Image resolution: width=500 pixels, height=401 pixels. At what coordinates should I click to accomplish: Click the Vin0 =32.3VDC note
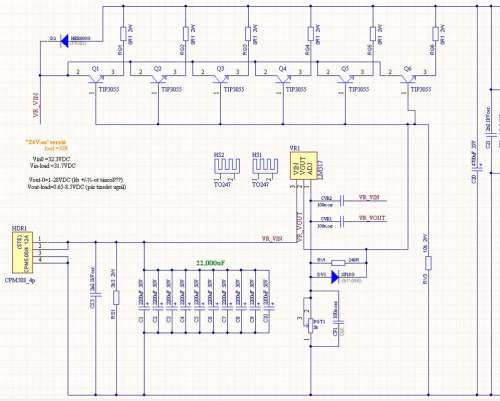pos(51,159)
